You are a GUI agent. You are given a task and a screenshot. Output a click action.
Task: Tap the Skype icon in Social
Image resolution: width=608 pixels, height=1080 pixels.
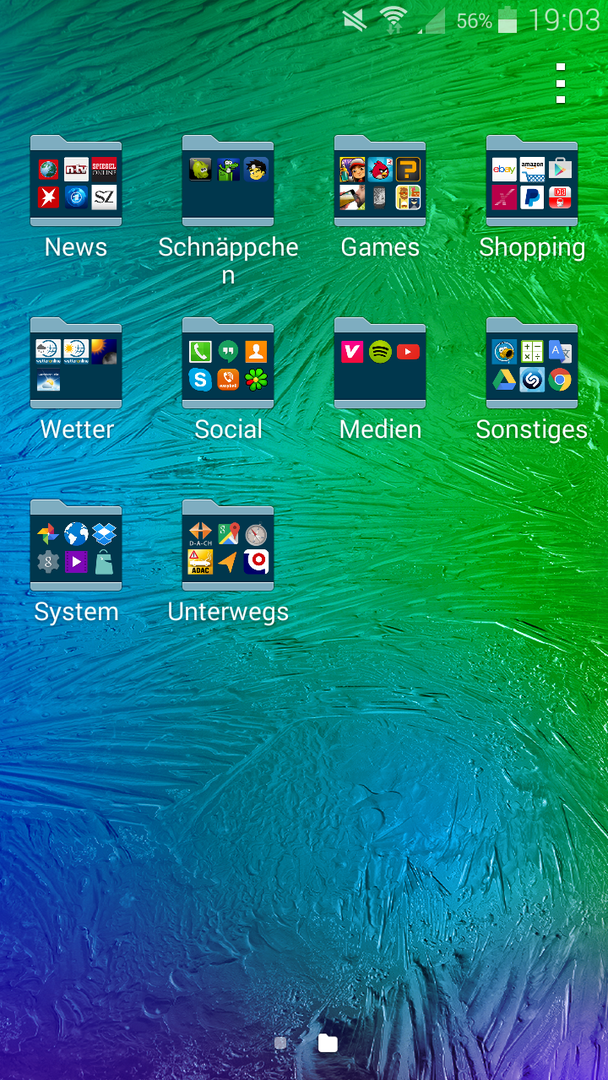pos(200,380)
